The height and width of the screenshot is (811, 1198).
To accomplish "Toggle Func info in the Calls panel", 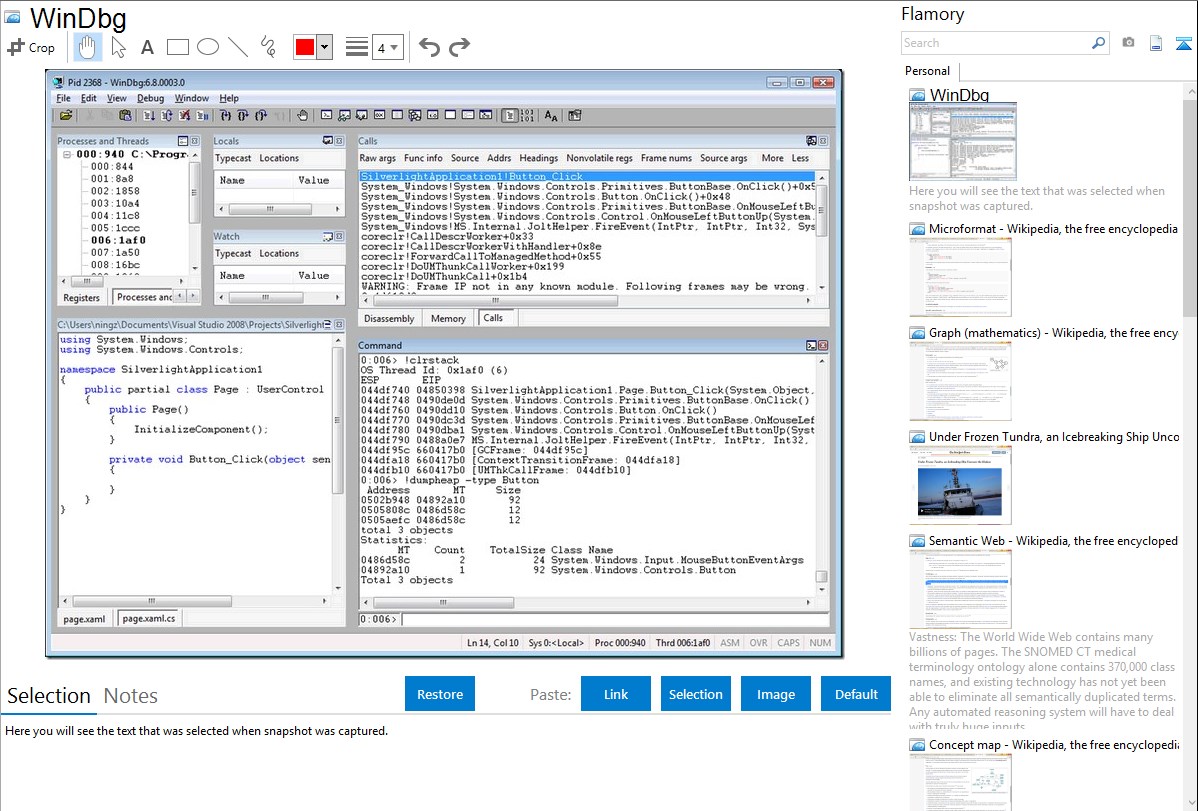I will pyautogui.click(x=423, y=158).
